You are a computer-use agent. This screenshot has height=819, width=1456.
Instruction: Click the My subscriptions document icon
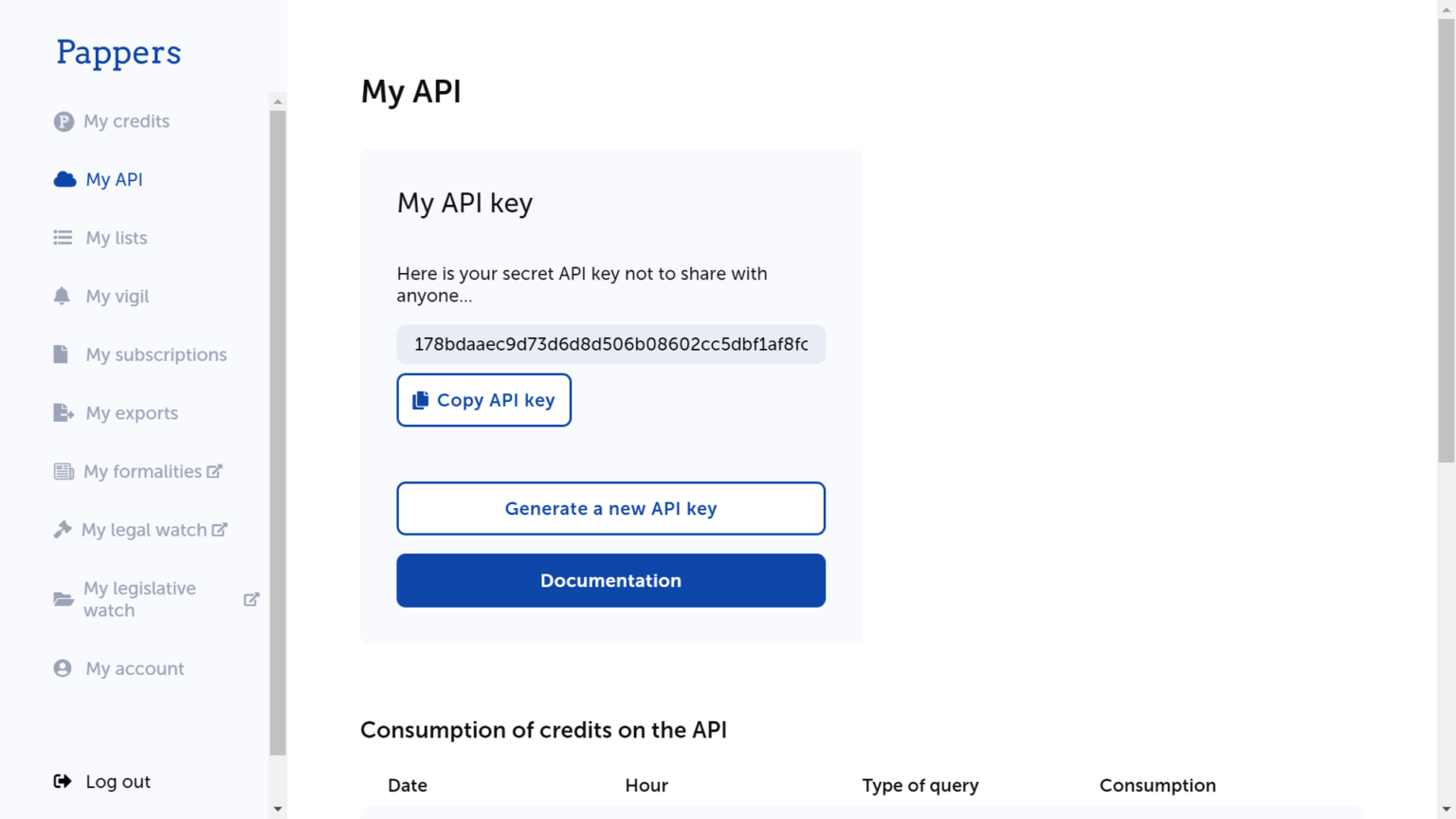(x=61, y=355)
